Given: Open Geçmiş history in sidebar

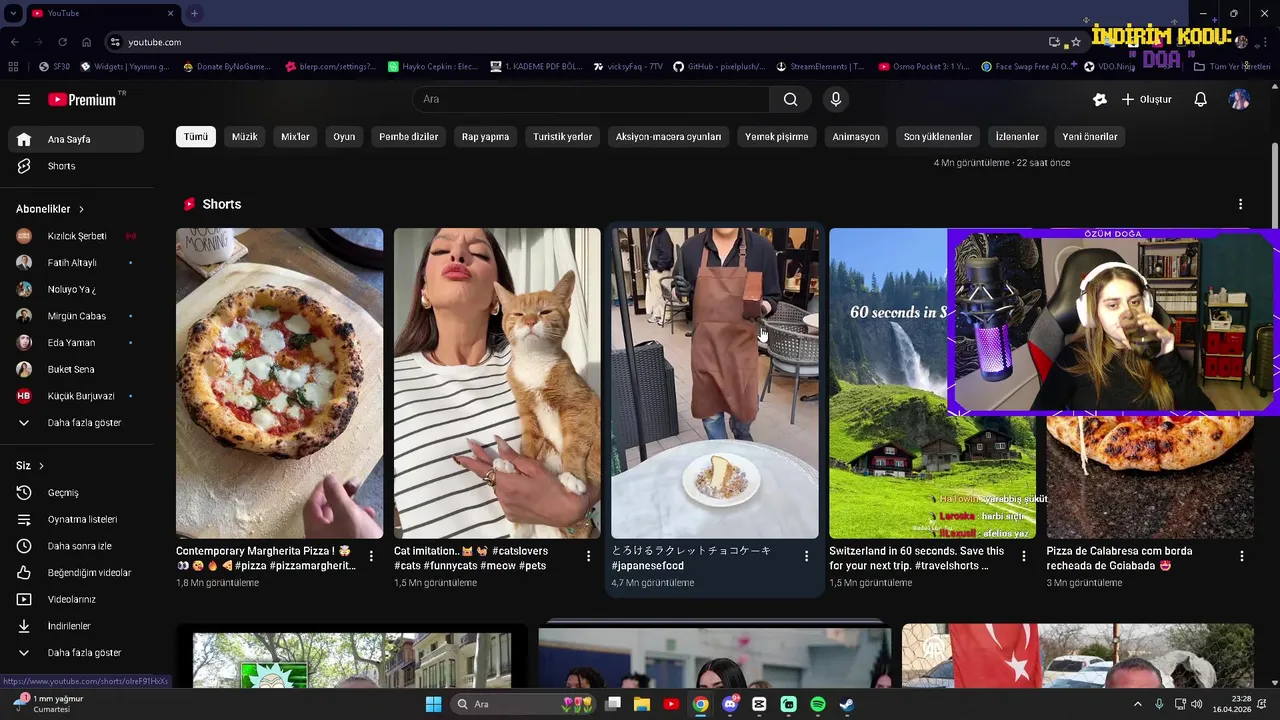Looking at the screenshot, I should point(76,492).
